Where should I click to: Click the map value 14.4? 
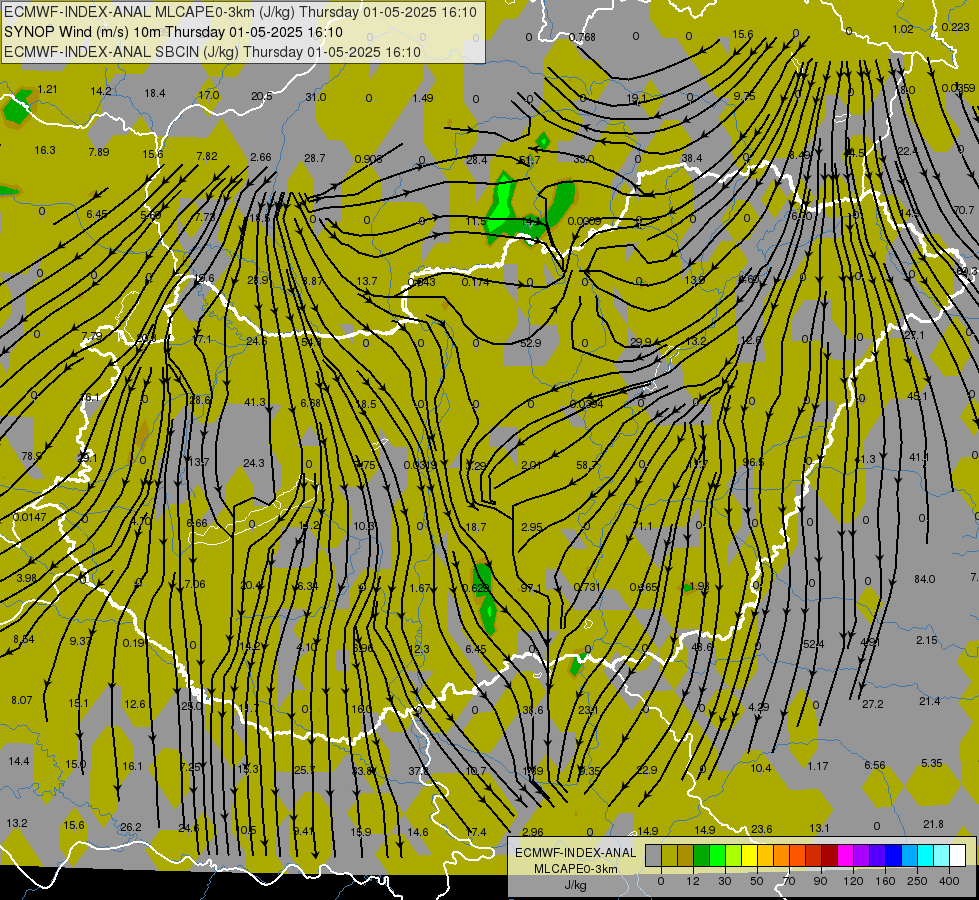click(x=19, y=761)
